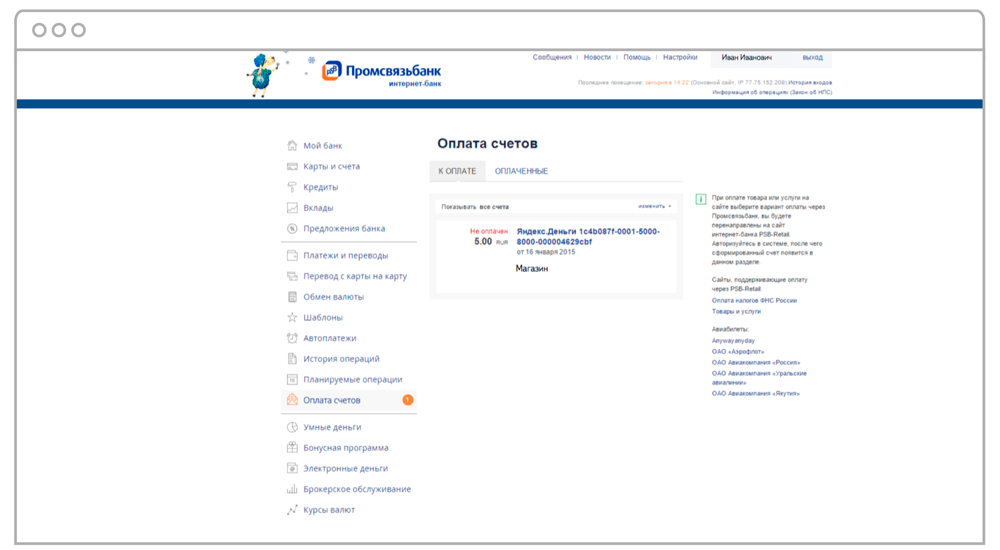Click the icon beside Перевод с карты на карту

[x=292, y=276]
